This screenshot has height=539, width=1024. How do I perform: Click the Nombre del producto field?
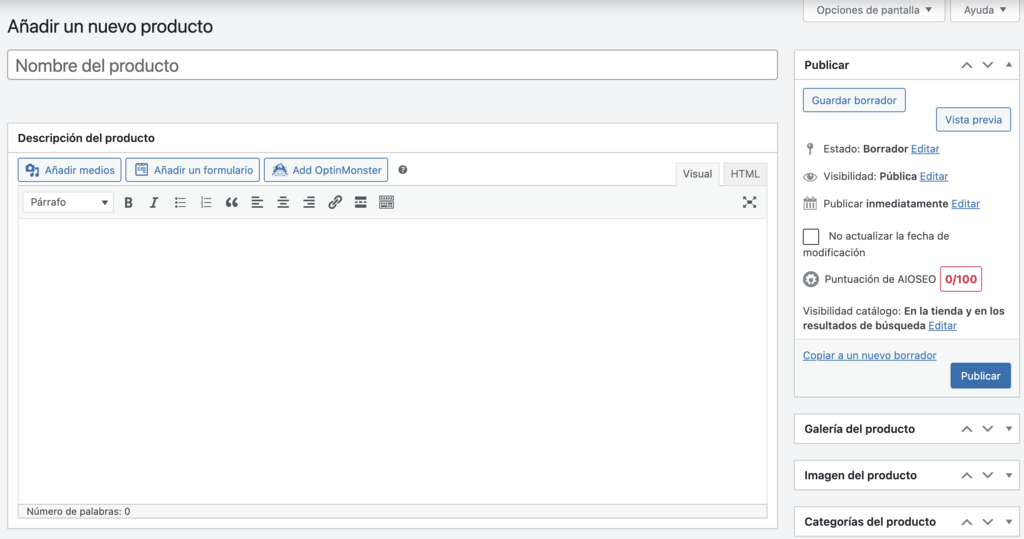[x=392, y=65]
